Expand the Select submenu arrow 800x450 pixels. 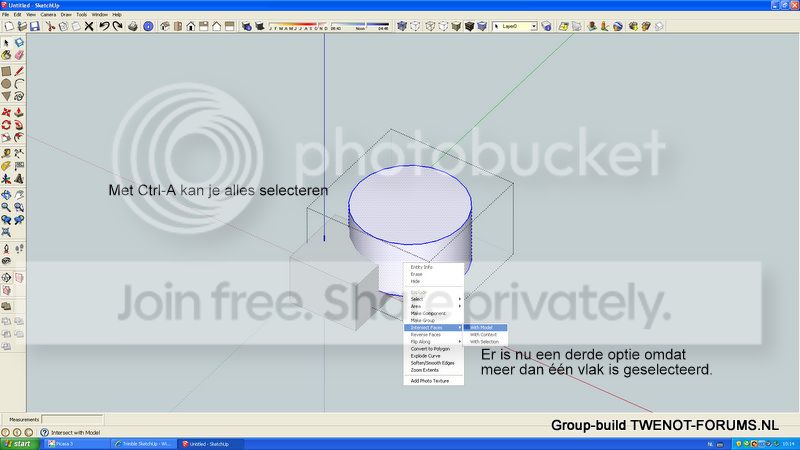[x=460, y=299]
